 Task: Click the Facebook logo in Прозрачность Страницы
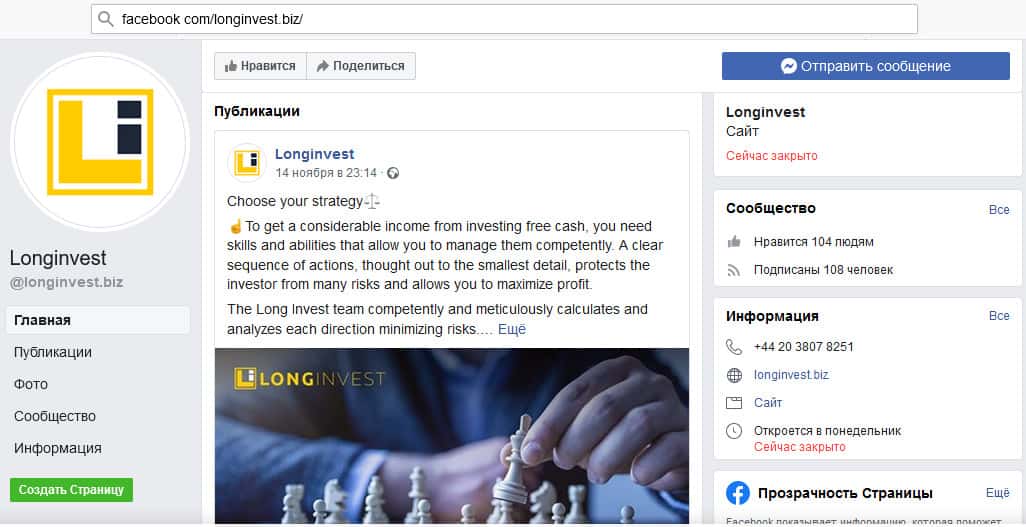pos(737,493)
